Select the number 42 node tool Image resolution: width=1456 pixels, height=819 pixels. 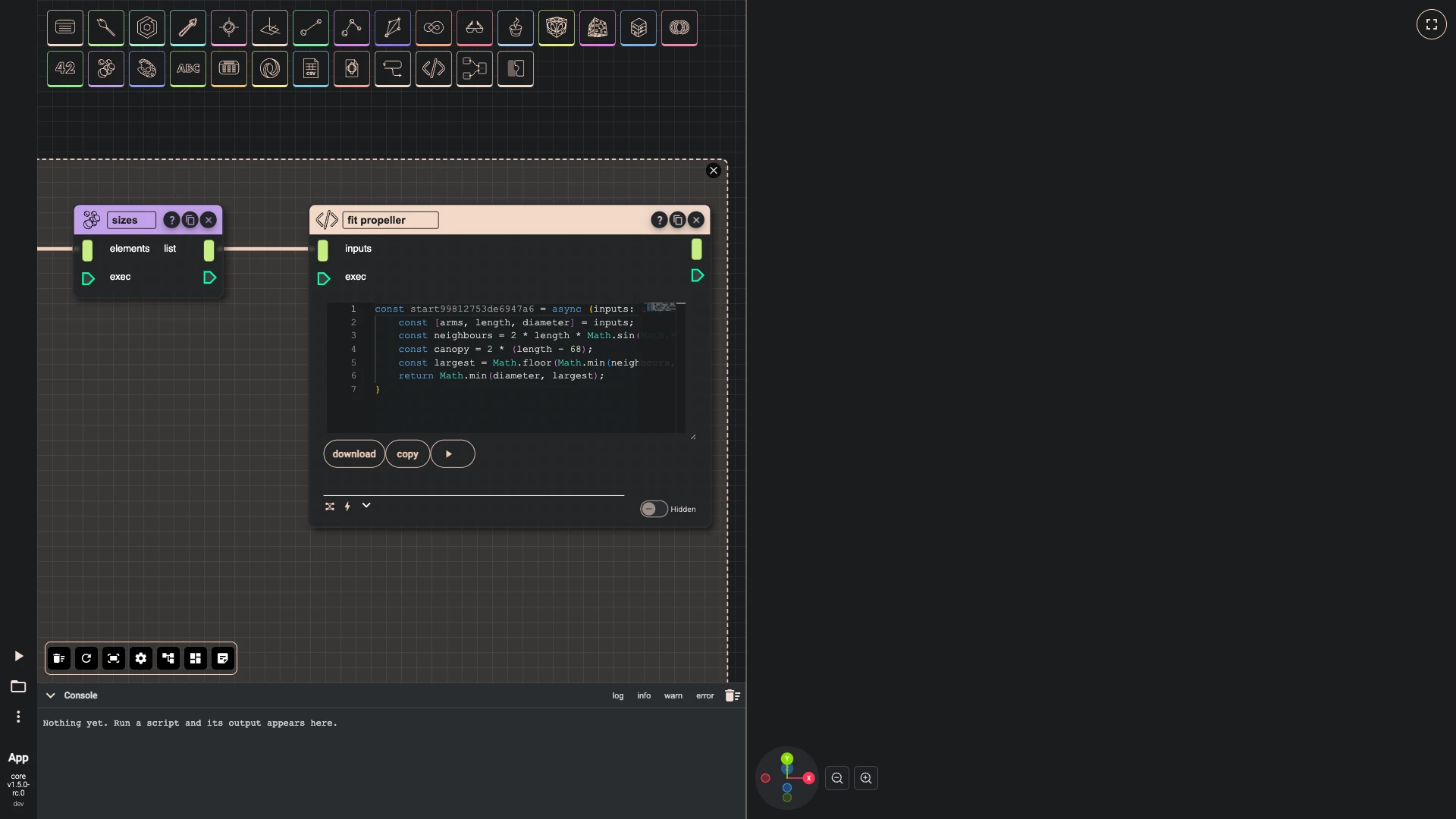coord(65,69)
